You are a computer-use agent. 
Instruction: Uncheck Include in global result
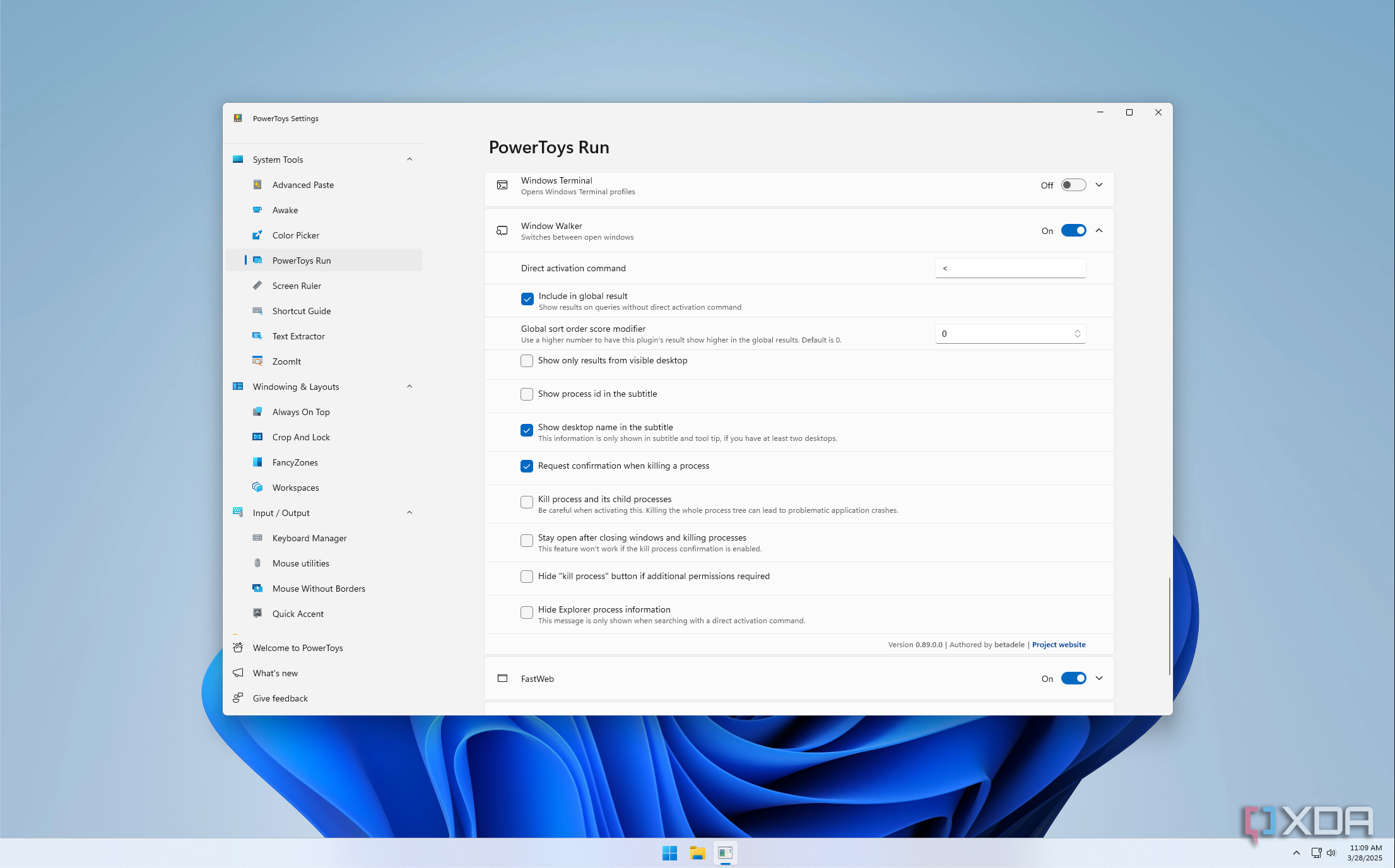tap(527, 299)
